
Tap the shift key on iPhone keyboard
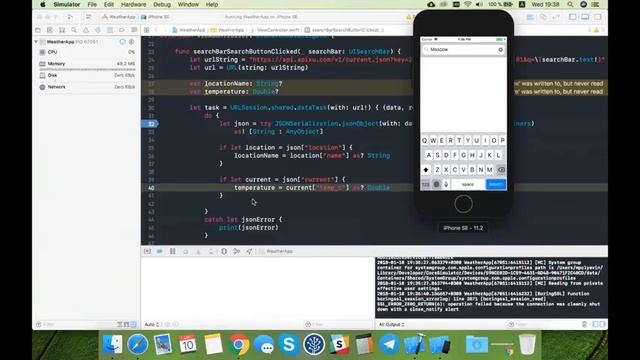426,170
